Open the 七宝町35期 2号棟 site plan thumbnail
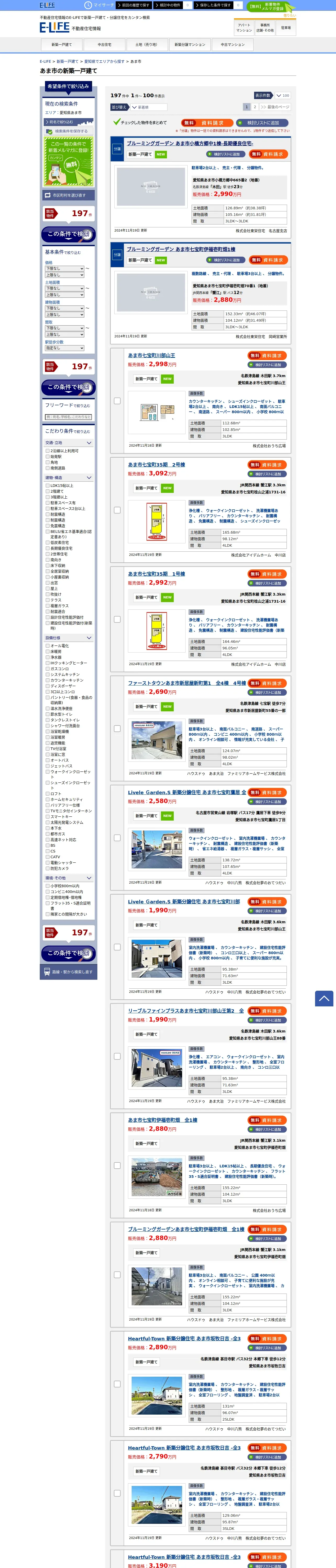Image resolution: width=336 pixels, height=1568 pixels. [157, 522]
